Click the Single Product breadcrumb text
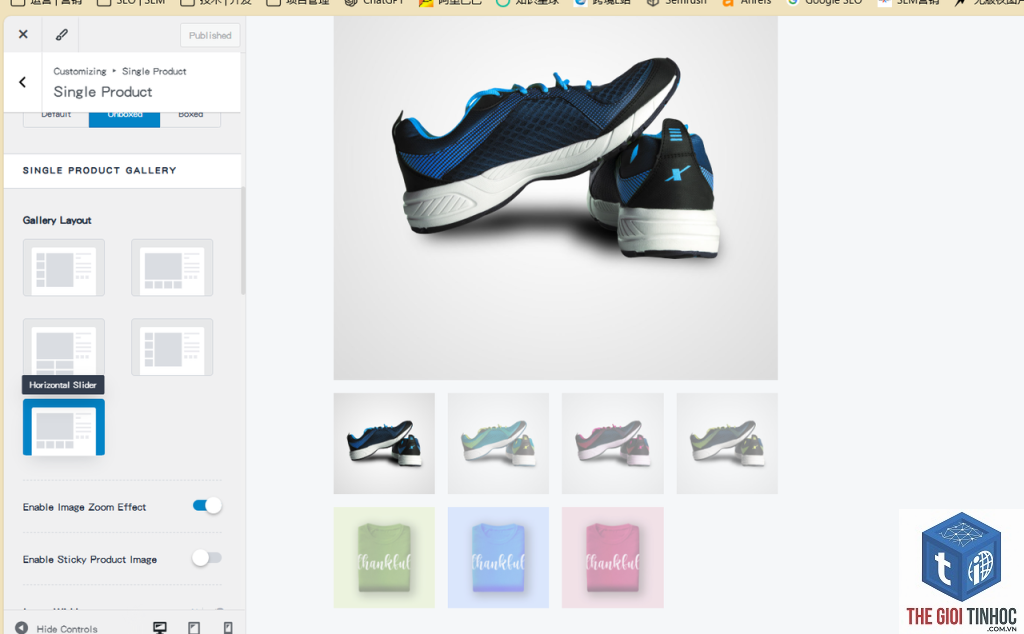The width and height of the screenshot is (1024, 634). [x=154, y=71]
